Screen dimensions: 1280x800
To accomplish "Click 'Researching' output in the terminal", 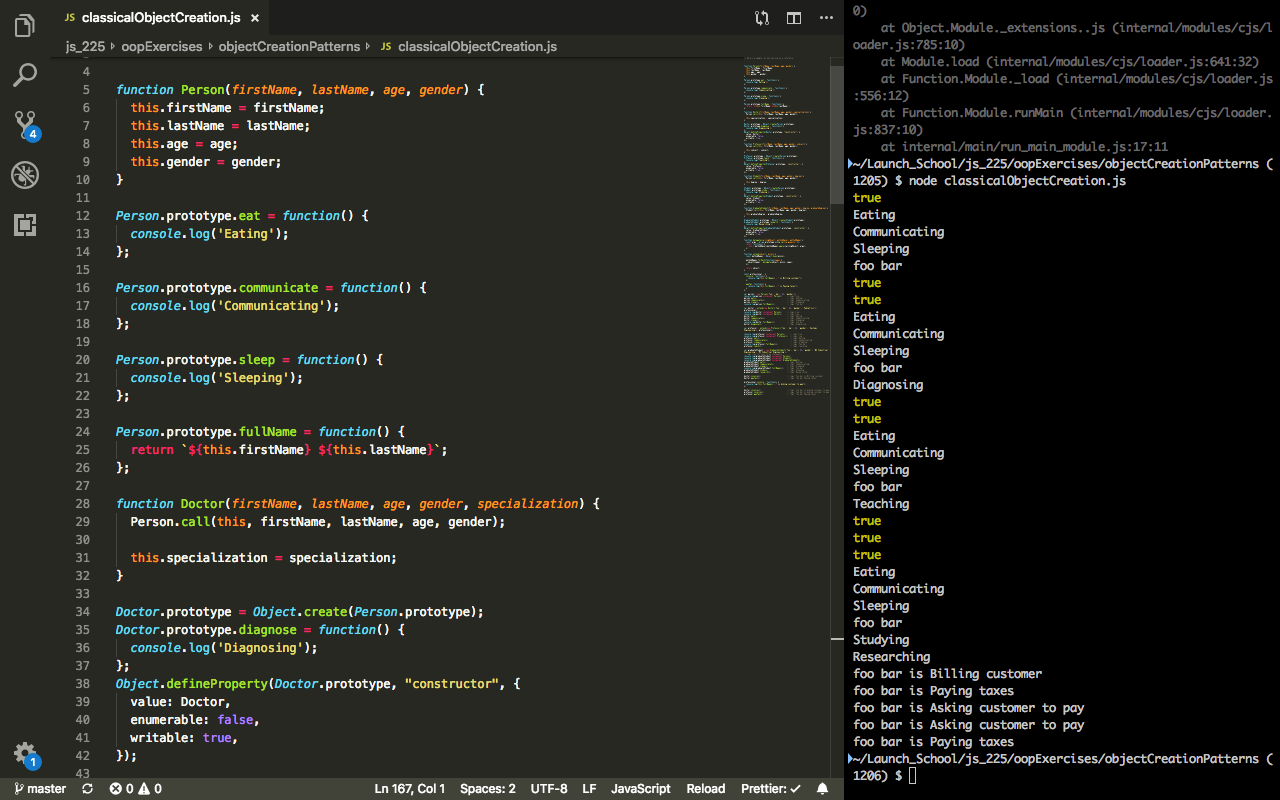I will coord(891,657).
